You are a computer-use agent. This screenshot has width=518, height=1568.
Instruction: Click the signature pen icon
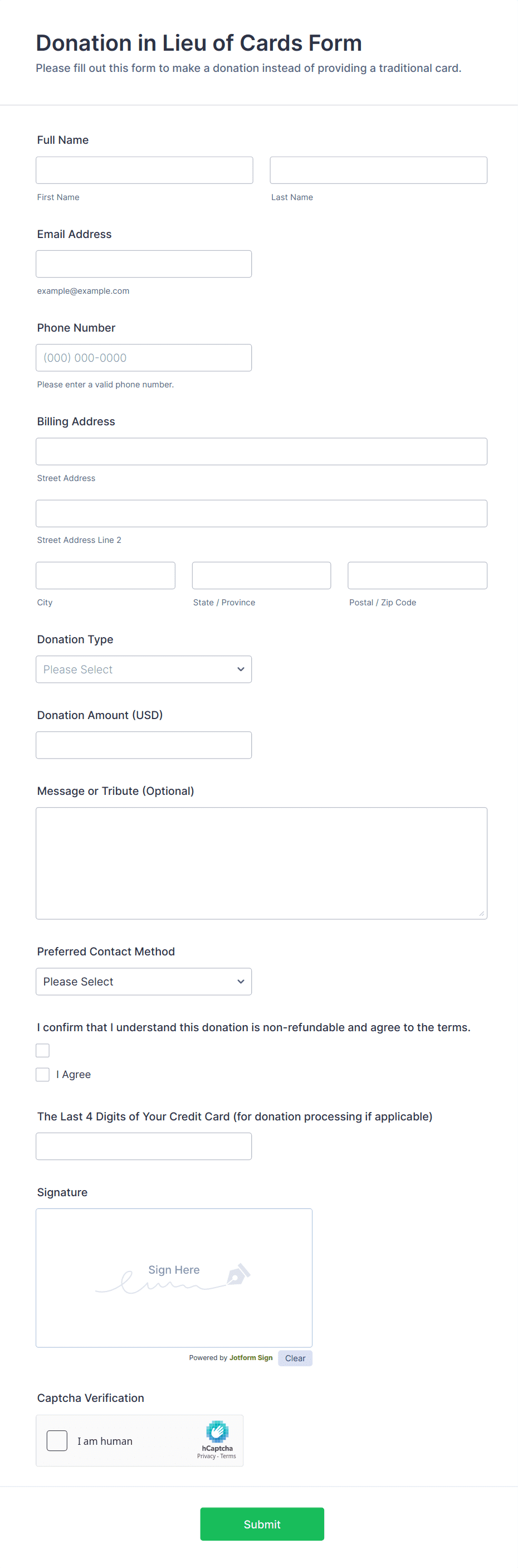point(238,1274)
